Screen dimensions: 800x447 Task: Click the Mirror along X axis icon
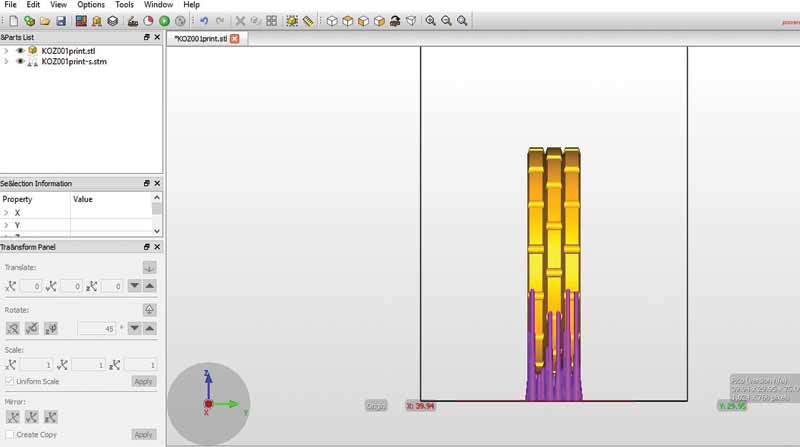[x=13, y=416]
